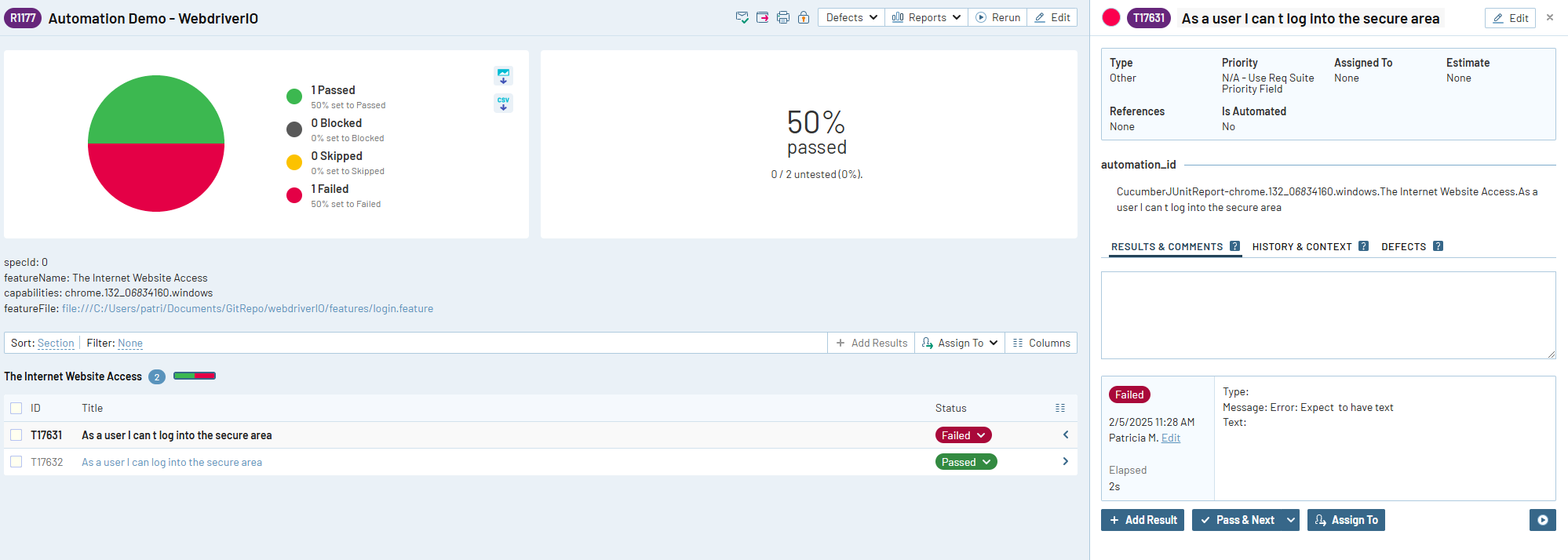Screen dimensions: 1568x560
Task: Click the Rerun button
Action: point(997,17)
